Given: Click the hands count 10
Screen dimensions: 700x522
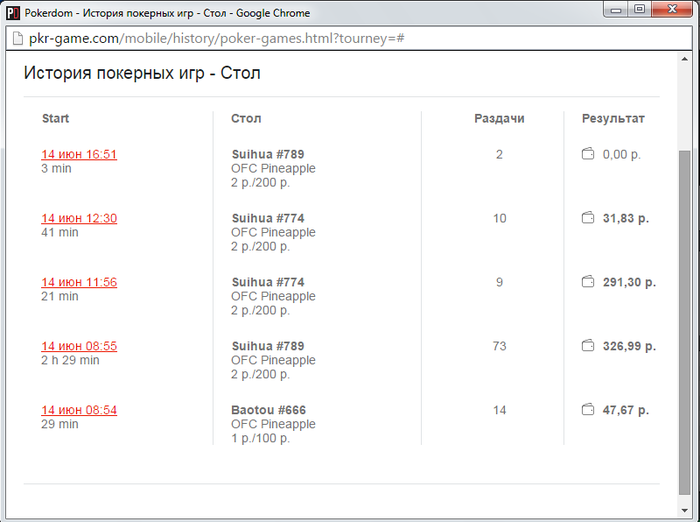Looking at the screenshot, I should point(499,218).
